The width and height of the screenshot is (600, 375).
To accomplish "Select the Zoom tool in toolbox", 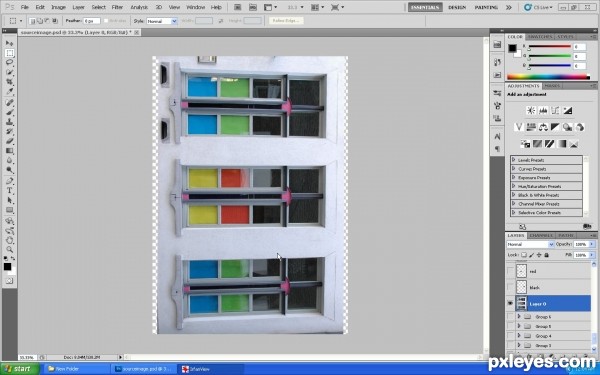I will tap(10, 249).
